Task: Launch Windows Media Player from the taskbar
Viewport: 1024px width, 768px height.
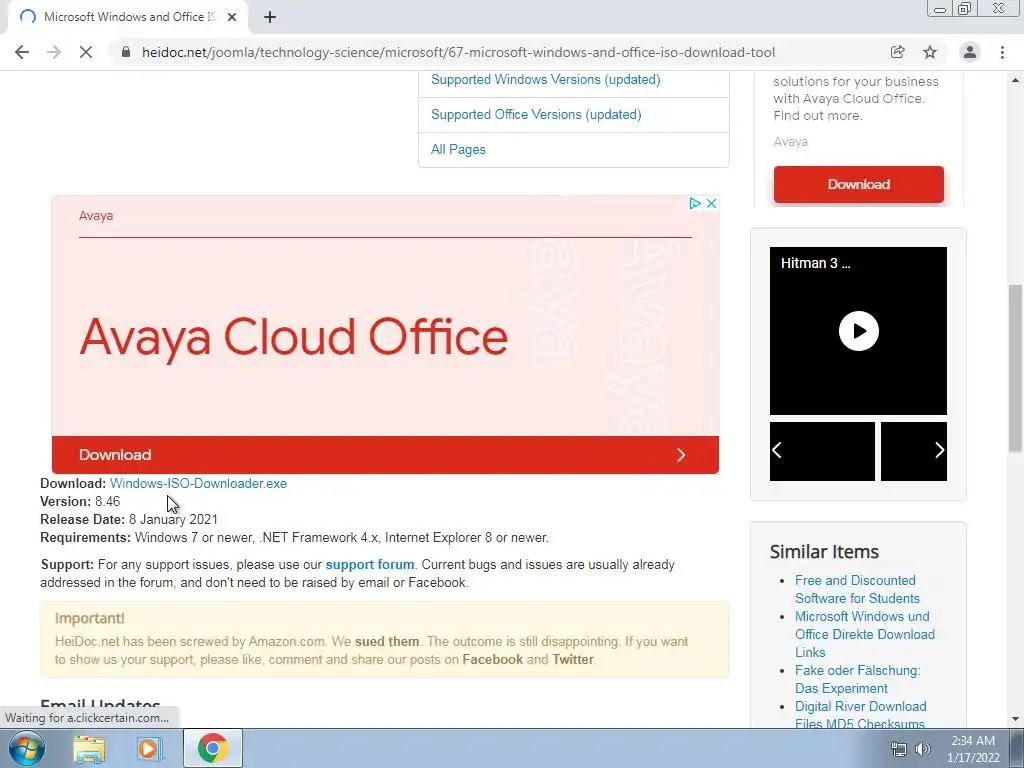Action: [150, 748]
